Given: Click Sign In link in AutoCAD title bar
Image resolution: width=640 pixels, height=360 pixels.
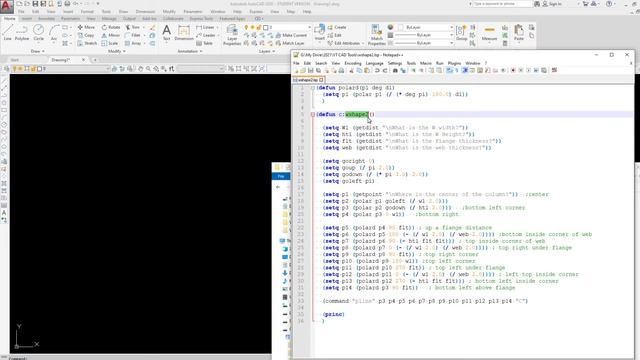Looking at the screenshot, I should coord(552,4).
